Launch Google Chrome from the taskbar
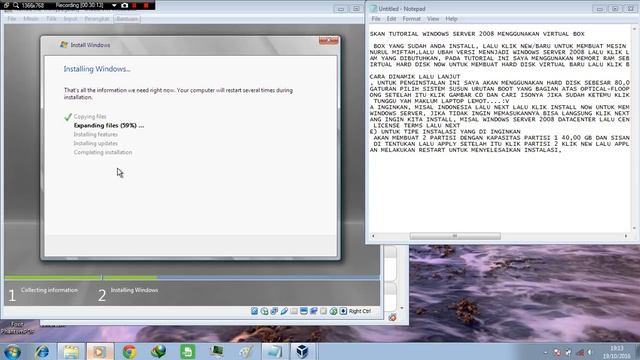Image resolution: width=640 pixels, height=360 pixels. pos(129,351)
